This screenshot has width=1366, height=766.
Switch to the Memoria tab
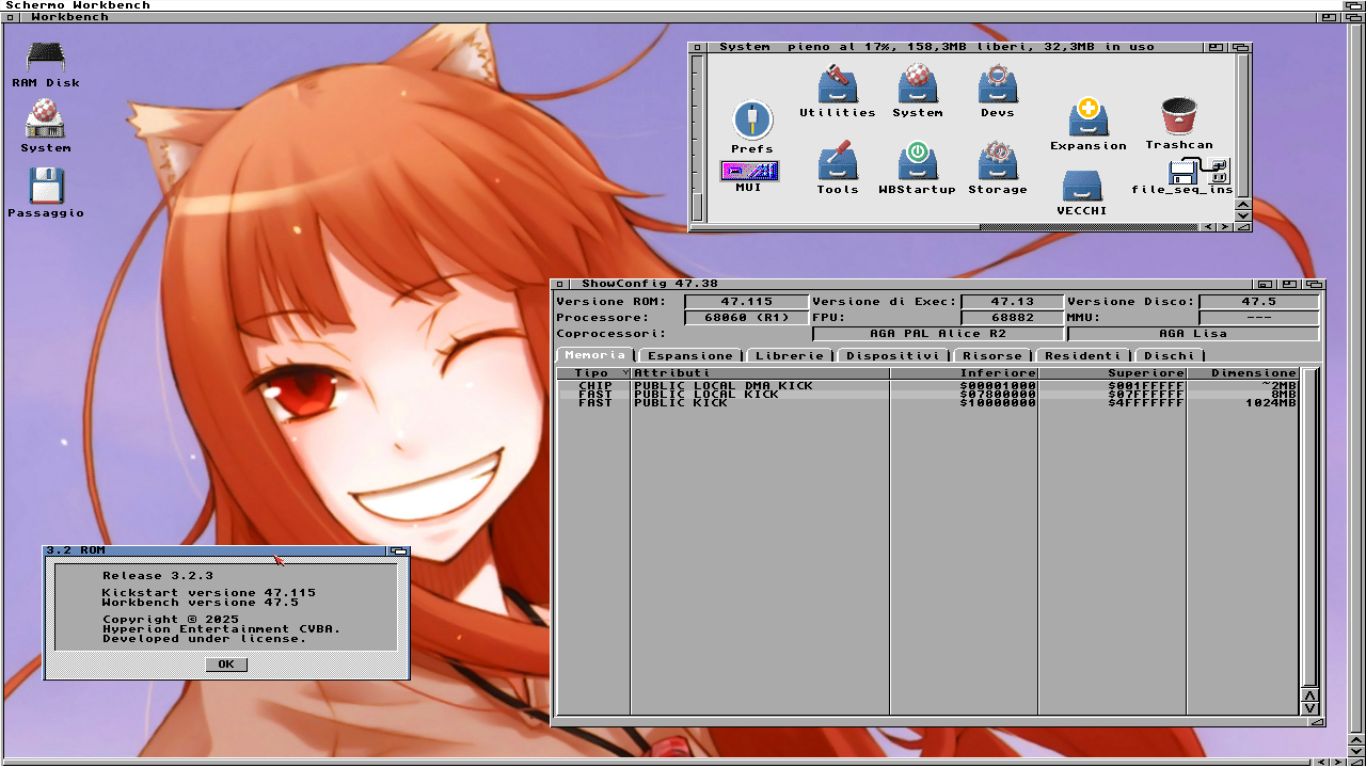click(594, 355)
